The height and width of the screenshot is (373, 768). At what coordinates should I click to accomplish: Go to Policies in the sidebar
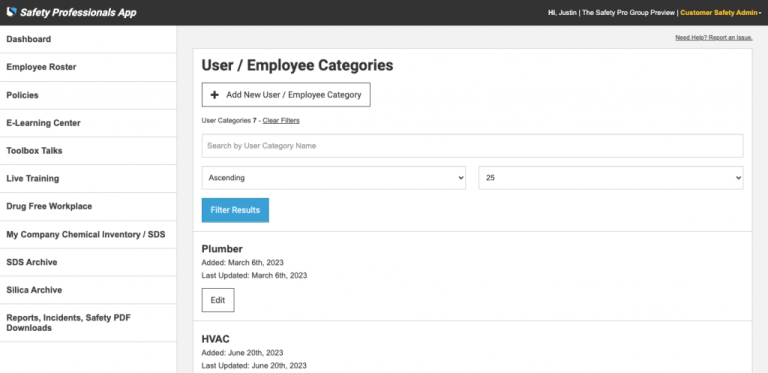[88, 95]
